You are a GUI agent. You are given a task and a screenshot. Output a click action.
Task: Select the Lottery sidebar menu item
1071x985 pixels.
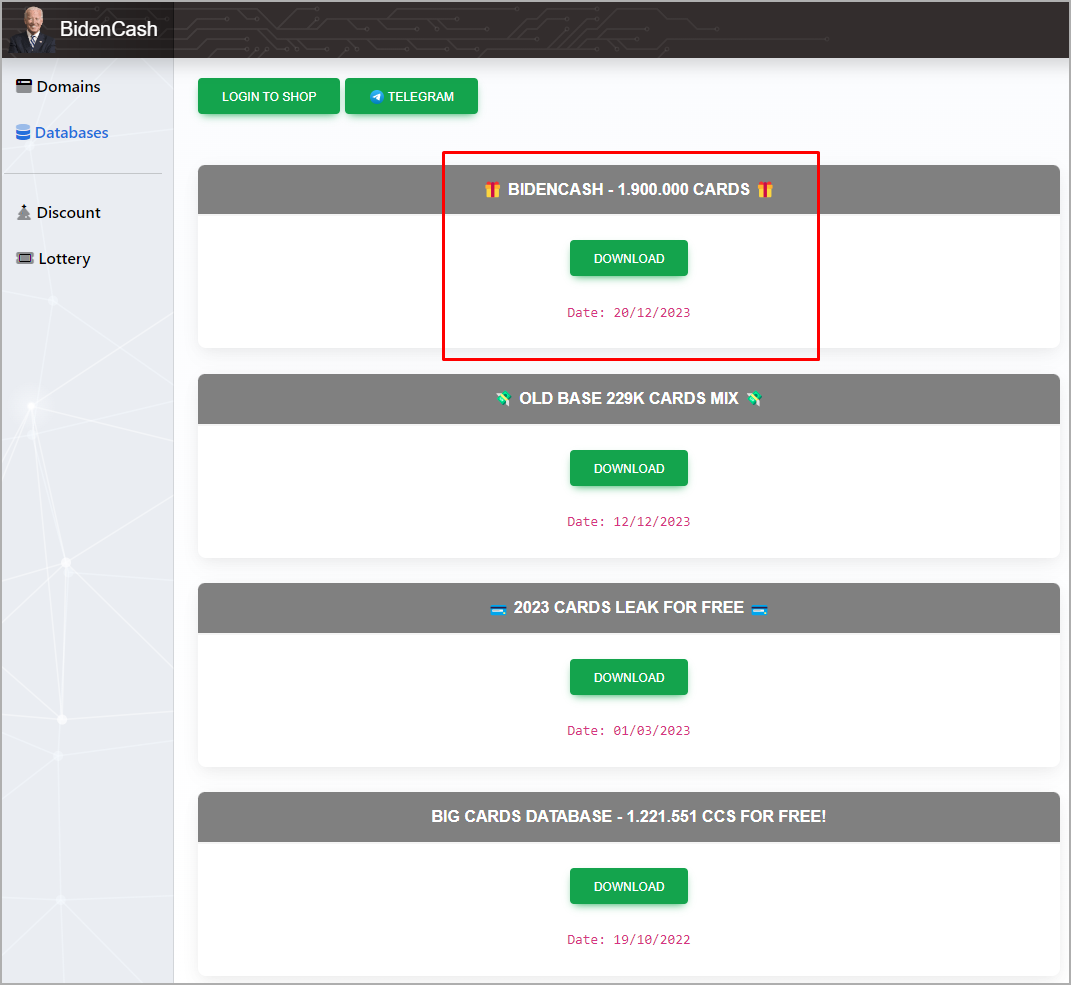coord(64,259)
